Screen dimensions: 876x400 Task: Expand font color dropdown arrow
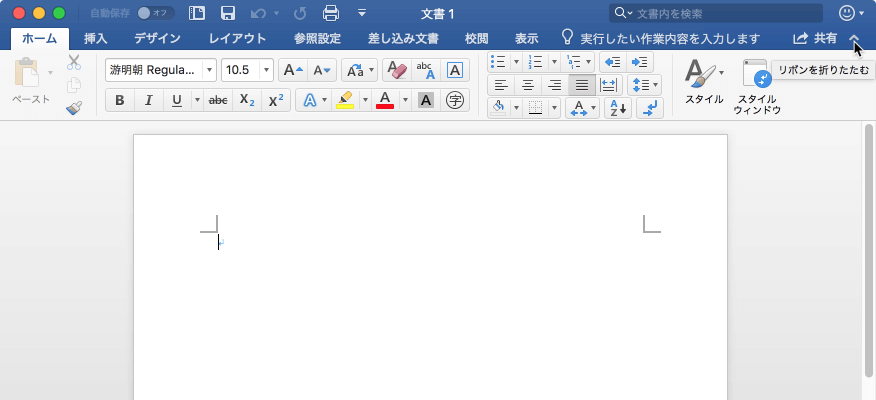tap(405, 101)
